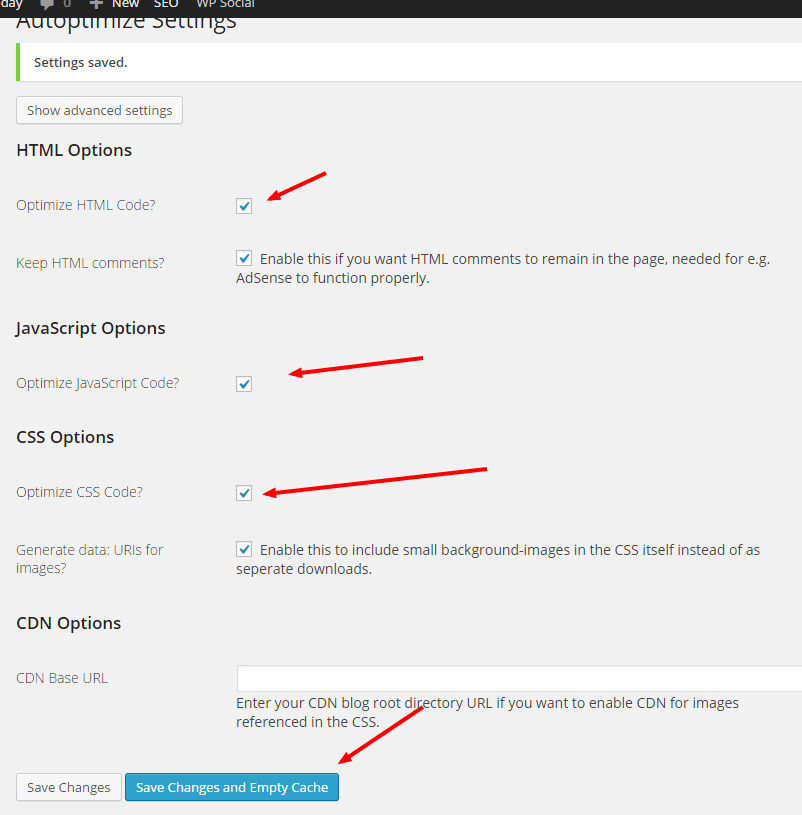Click the "Keep HTML comments?" label text
This screenshot has width=802, height=815.
click(x=90, y=263)
